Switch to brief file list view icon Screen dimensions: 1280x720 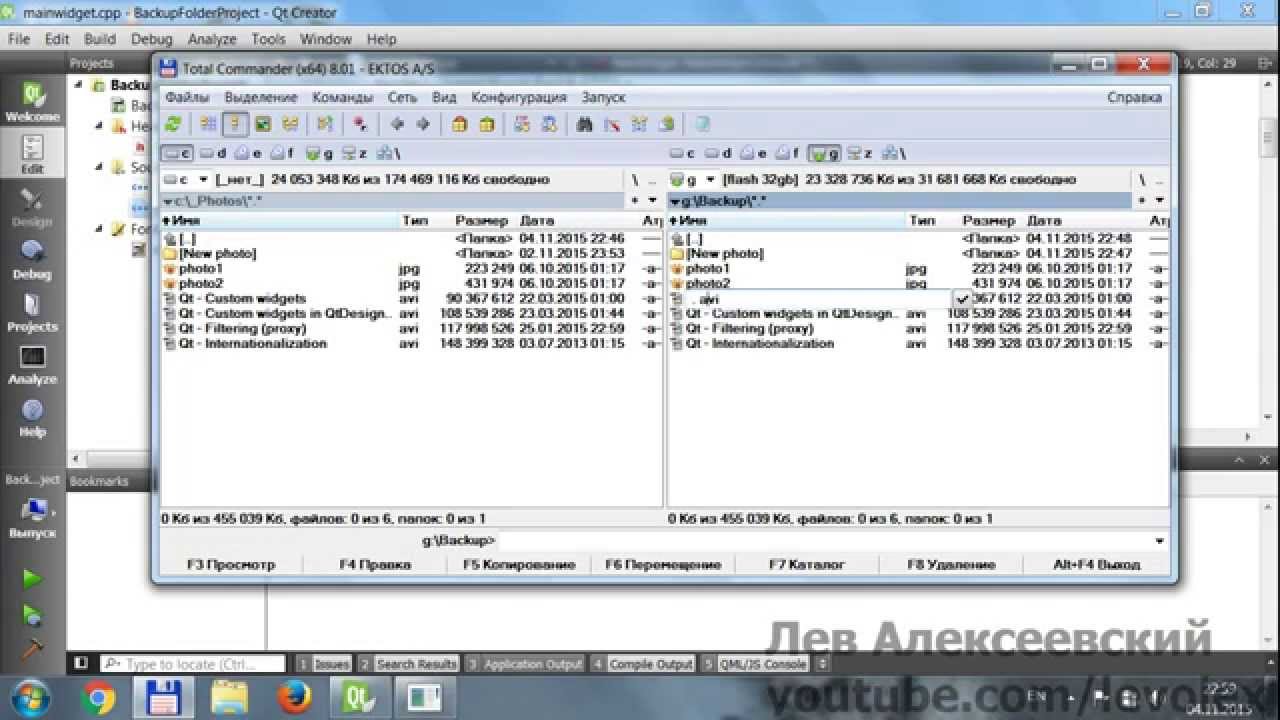pyautogui.click(x=208, y=124)
